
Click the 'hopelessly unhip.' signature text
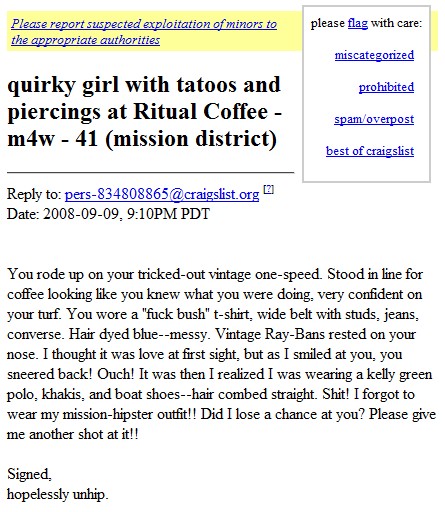[57, 494]
